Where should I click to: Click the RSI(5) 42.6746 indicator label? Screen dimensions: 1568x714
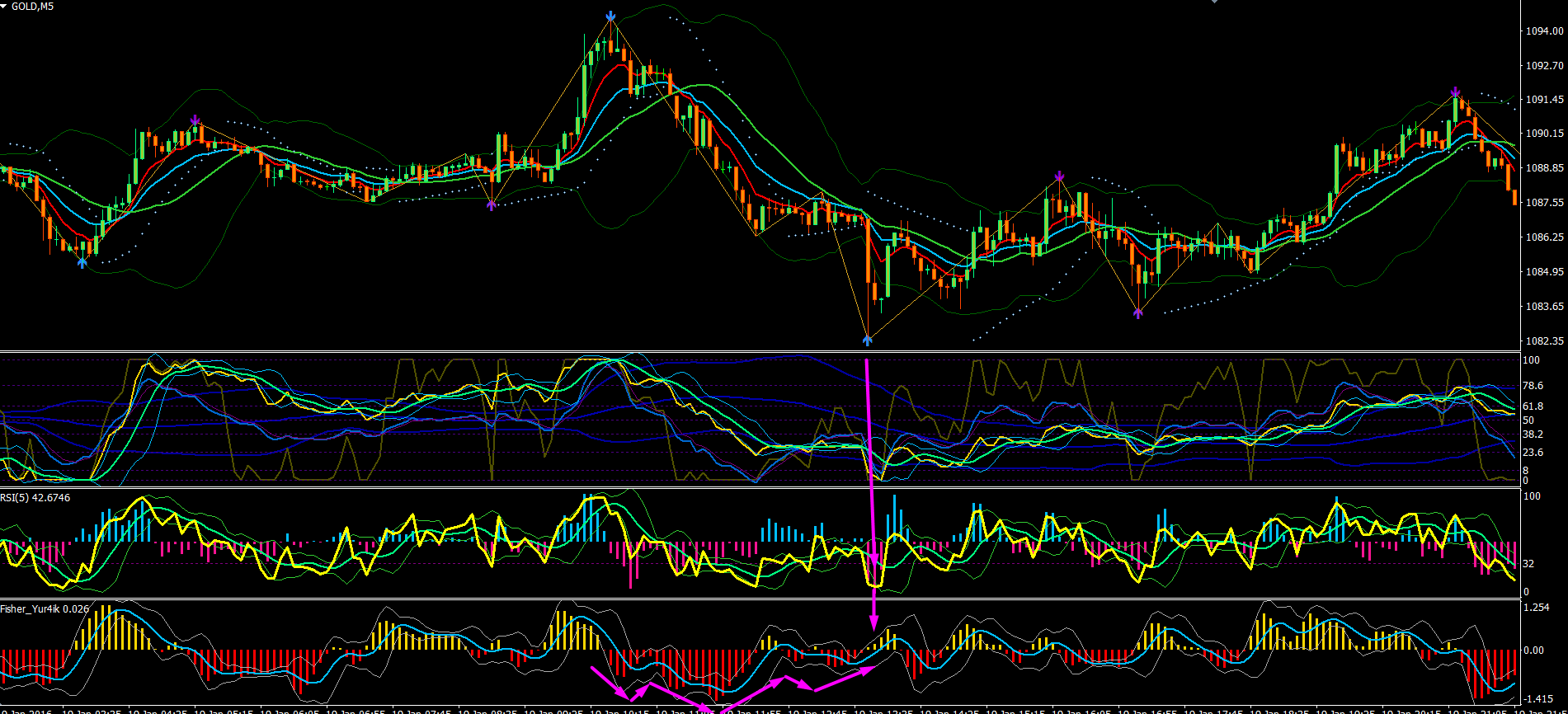tap(35, 498)
